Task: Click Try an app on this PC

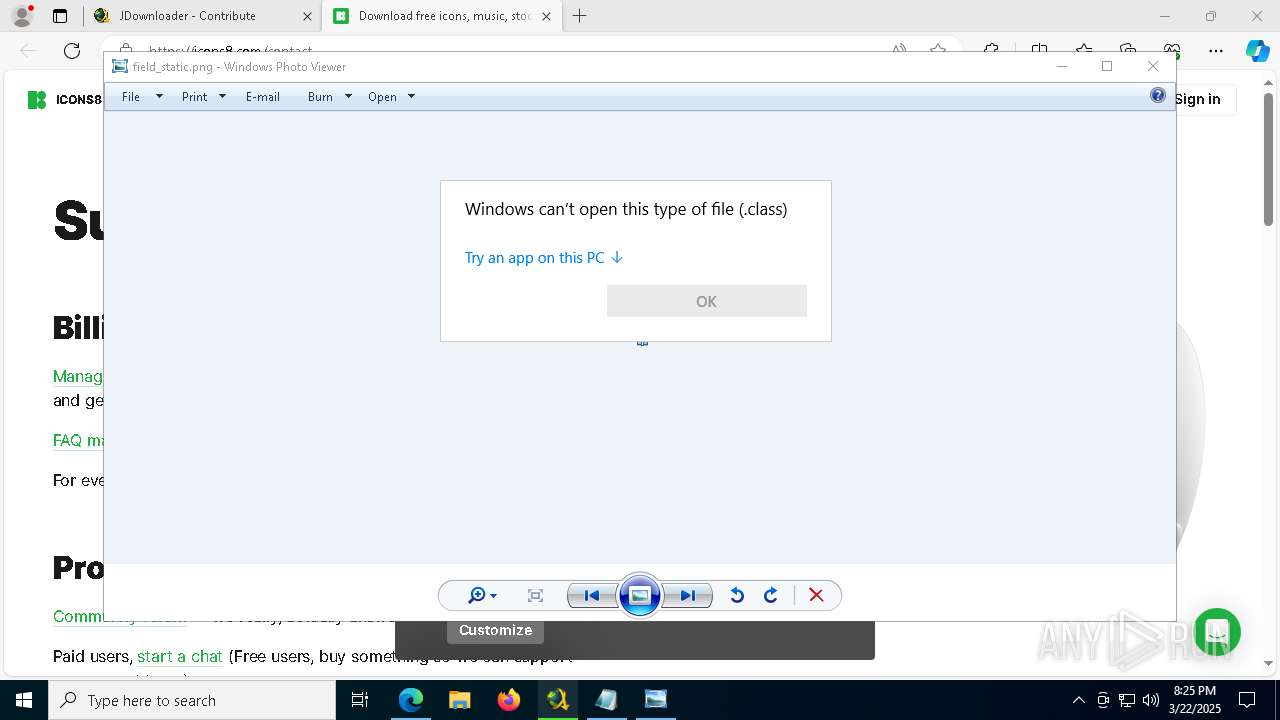Action: (x=544, y=258)
